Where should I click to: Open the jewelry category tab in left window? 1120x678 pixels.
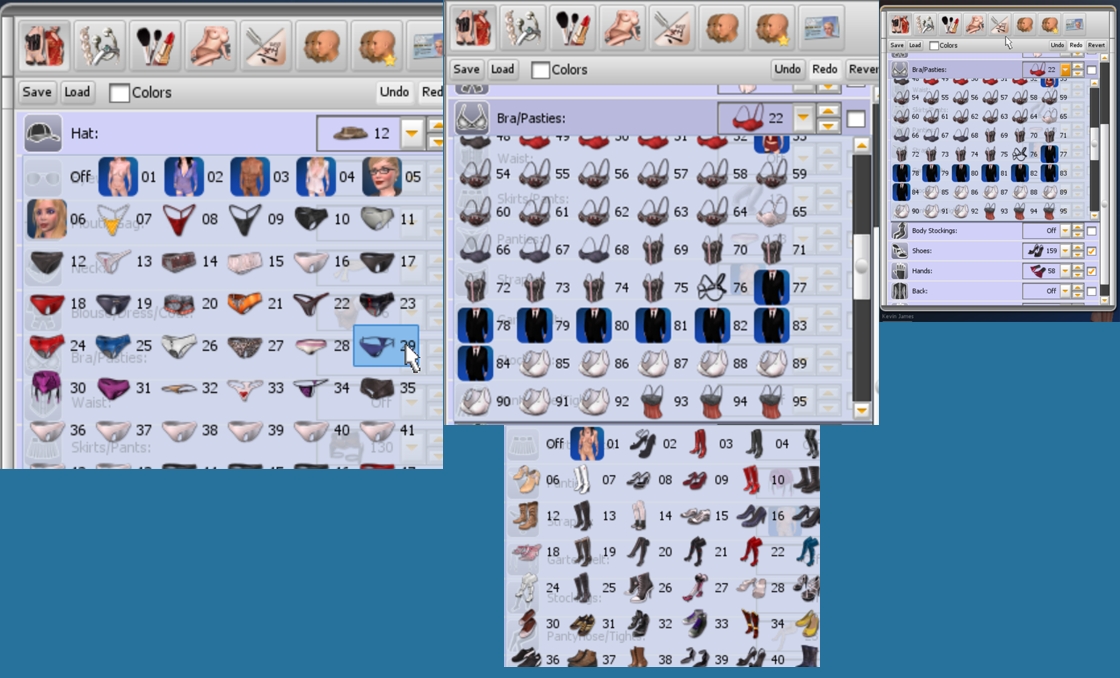tap(99, 44)
